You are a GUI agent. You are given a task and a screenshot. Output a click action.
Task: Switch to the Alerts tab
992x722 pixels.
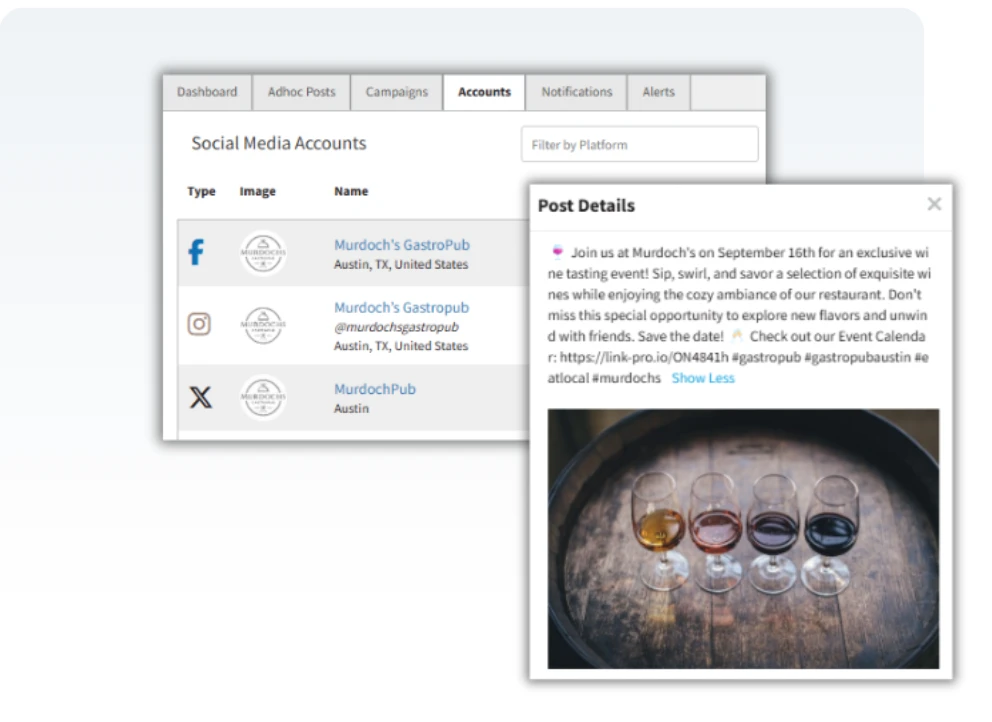(658, 92)
